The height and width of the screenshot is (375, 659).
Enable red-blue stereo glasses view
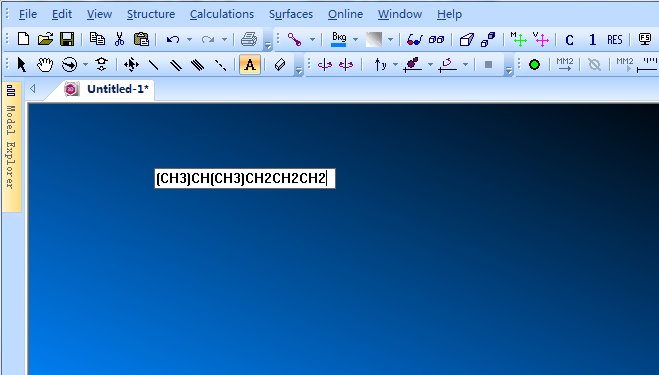tap(414, 40)
